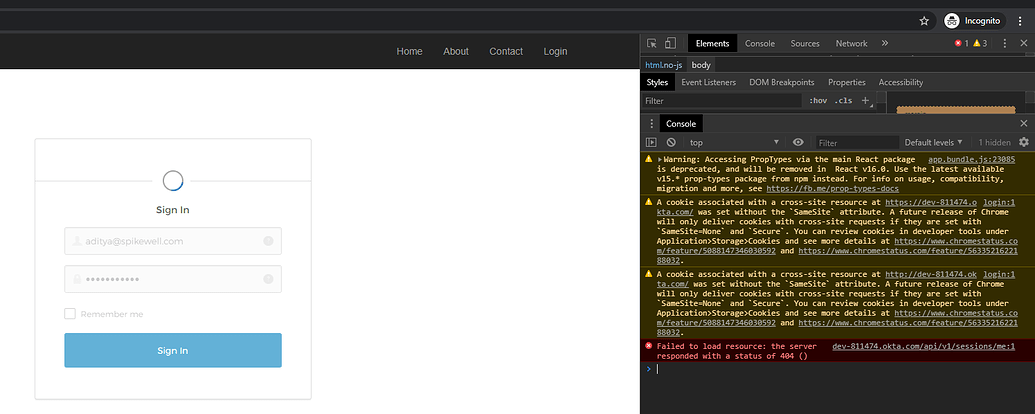This screenshot has width=1035, height=414.
Task: Bookmark page with the star icon
Action: [x=924, y=21]
